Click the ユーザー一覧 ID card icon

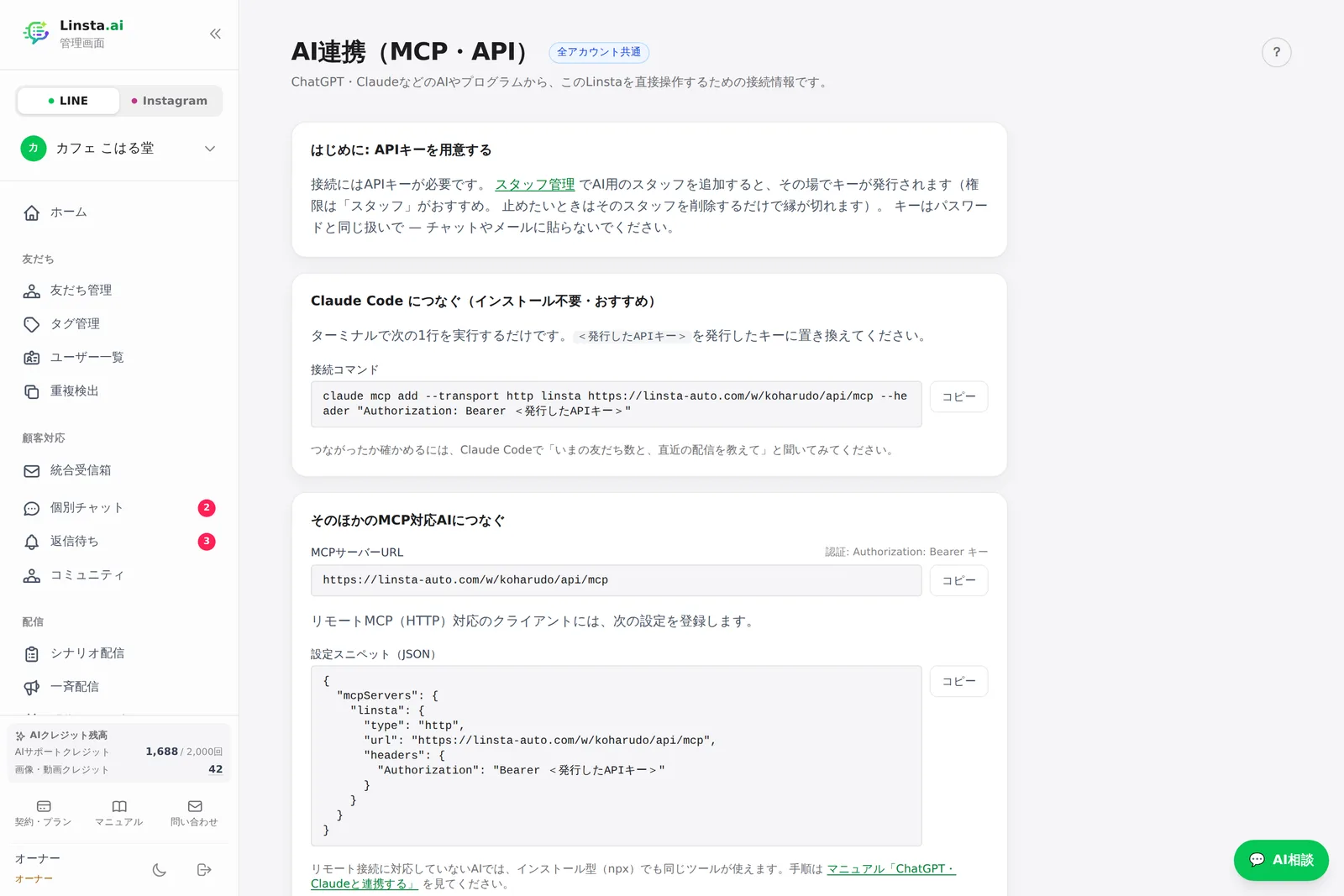coord(32,358)
